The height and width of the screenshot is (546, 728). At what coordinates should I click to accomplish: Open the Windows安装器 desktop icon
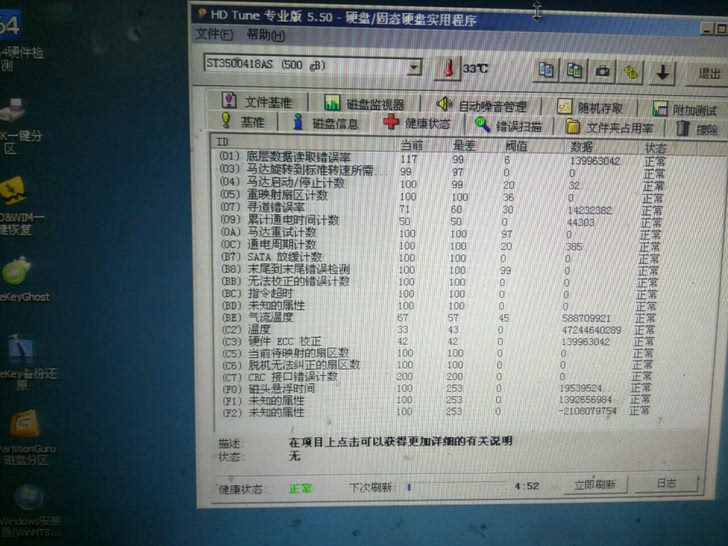point(29,511)
